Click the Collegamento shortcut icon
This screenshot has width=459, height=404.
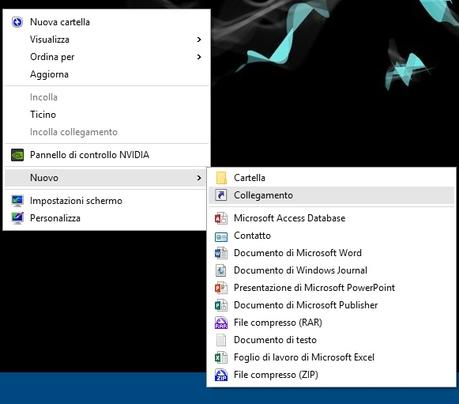(221, 195)
